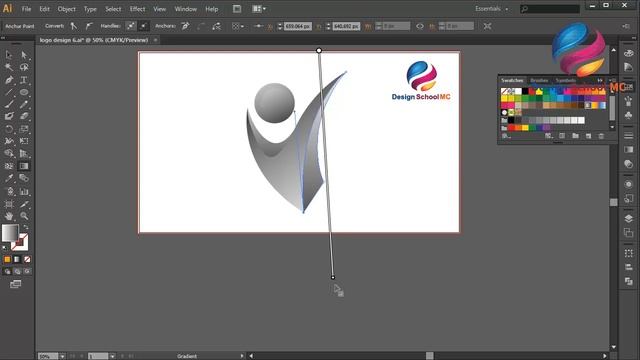Choose the Lasso tool

[x=24, y=67]
